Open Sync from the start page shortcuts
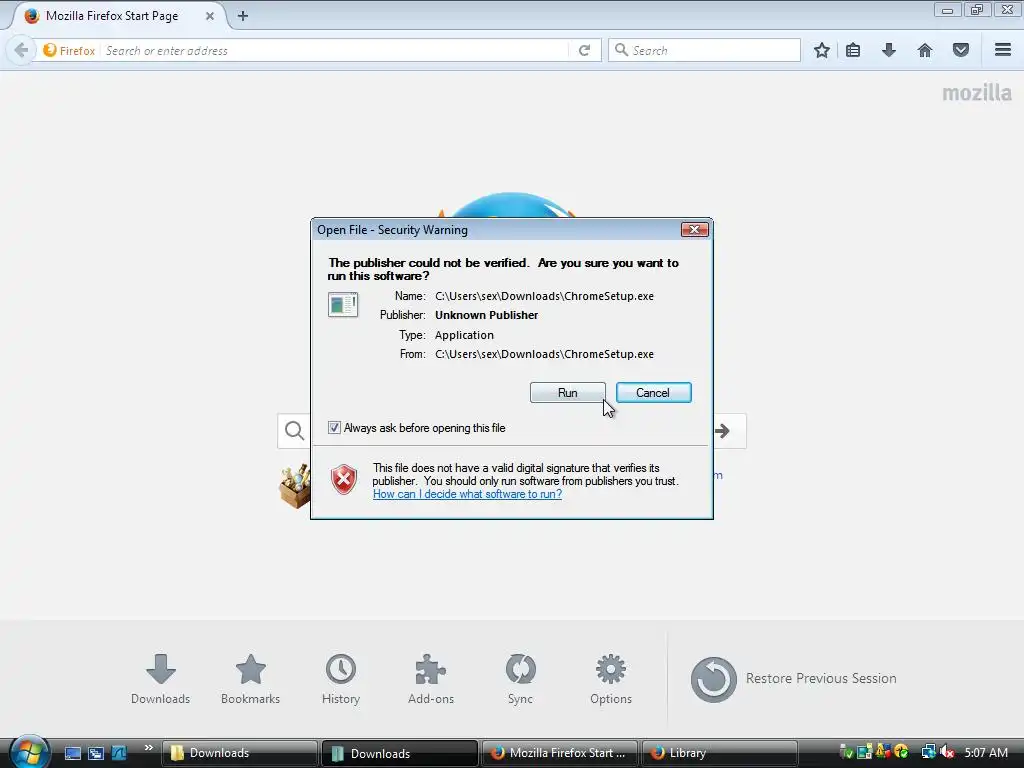1024x768 pixels. (x=520, y=679)
